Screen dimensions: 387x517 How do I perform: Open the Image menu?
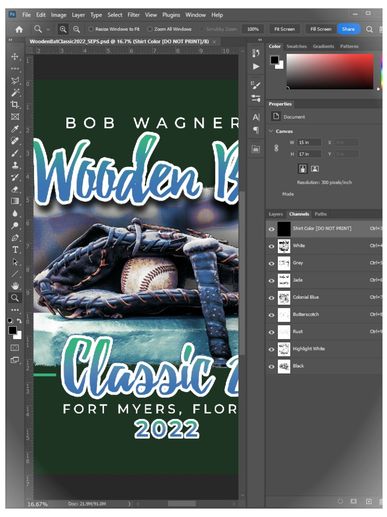58,15
